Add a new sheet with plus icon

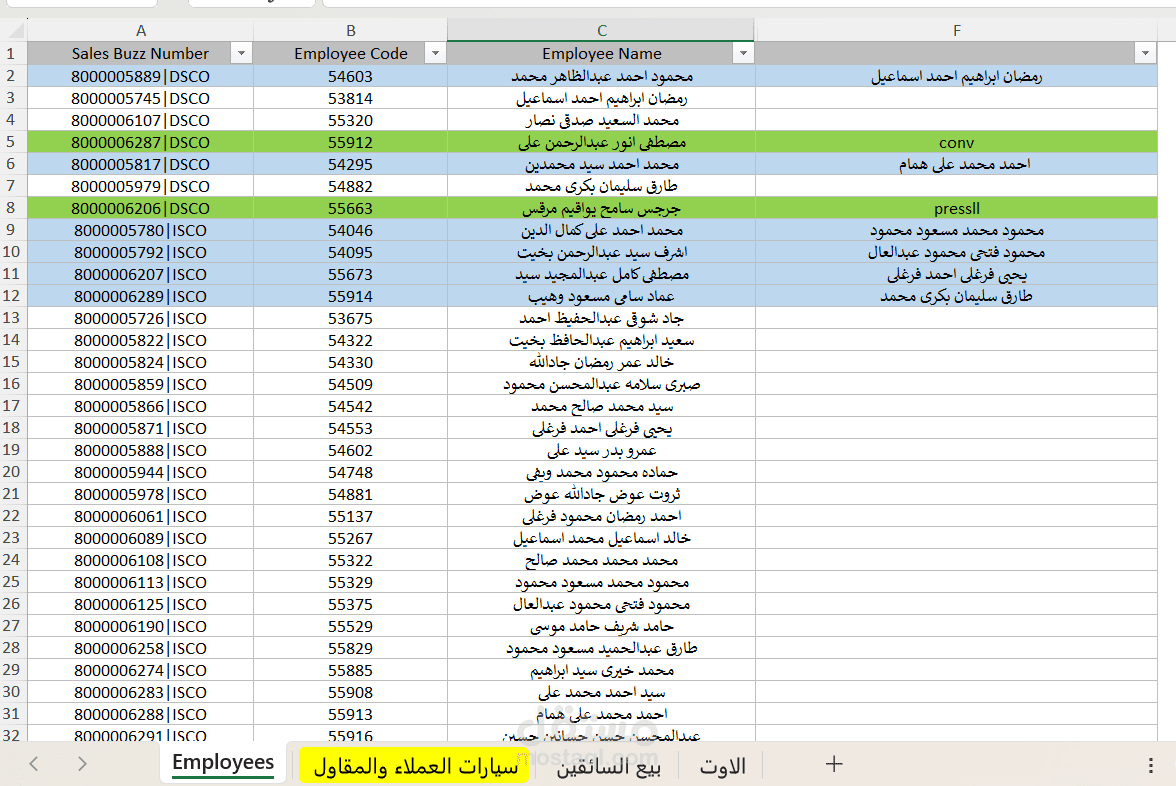click(x=833, y=764)
